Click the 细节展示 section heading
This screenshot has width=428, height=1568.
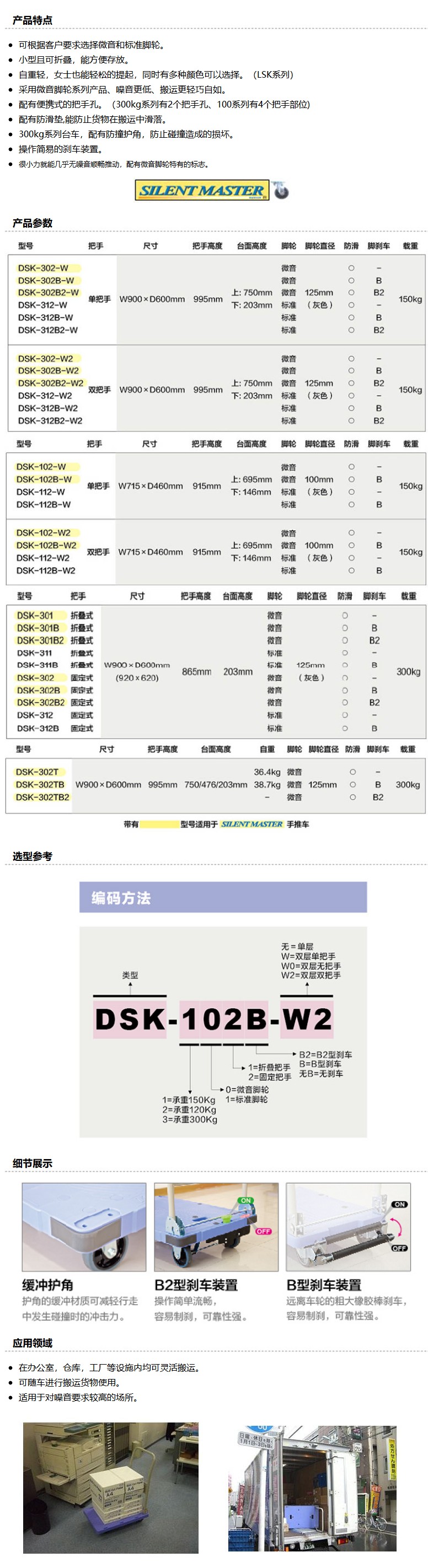click(33, 1163)
